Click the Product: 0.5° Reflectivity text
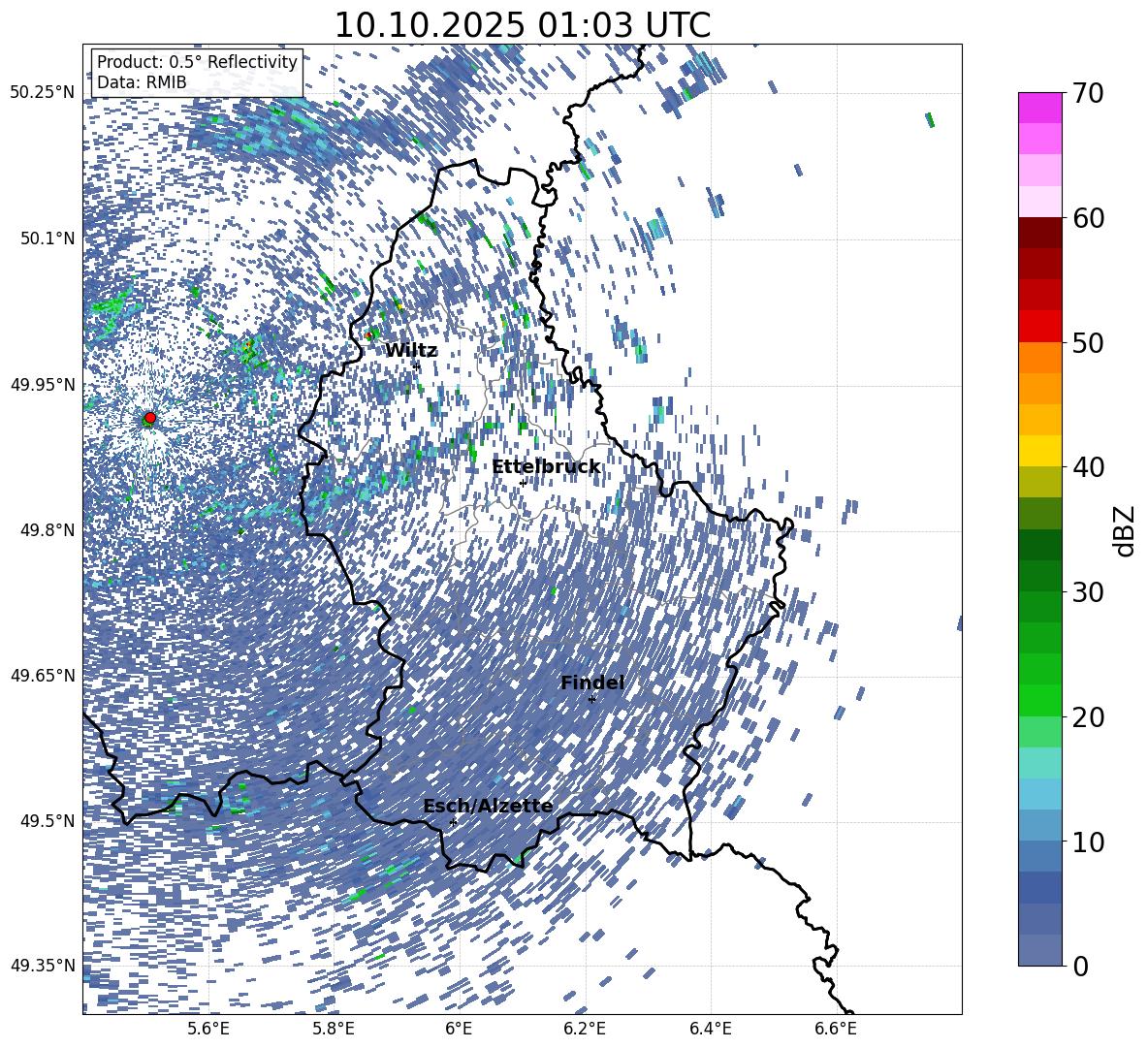Viewport: 1148px width, 1048px height. pyautogui.click(x=197, y=61)
